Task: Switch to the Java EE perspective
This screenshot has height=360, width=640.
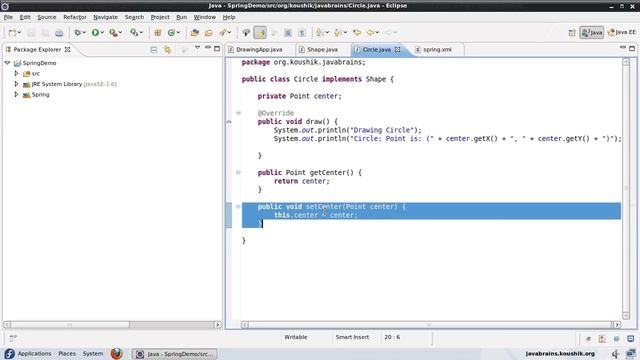Action: (622, 33)
